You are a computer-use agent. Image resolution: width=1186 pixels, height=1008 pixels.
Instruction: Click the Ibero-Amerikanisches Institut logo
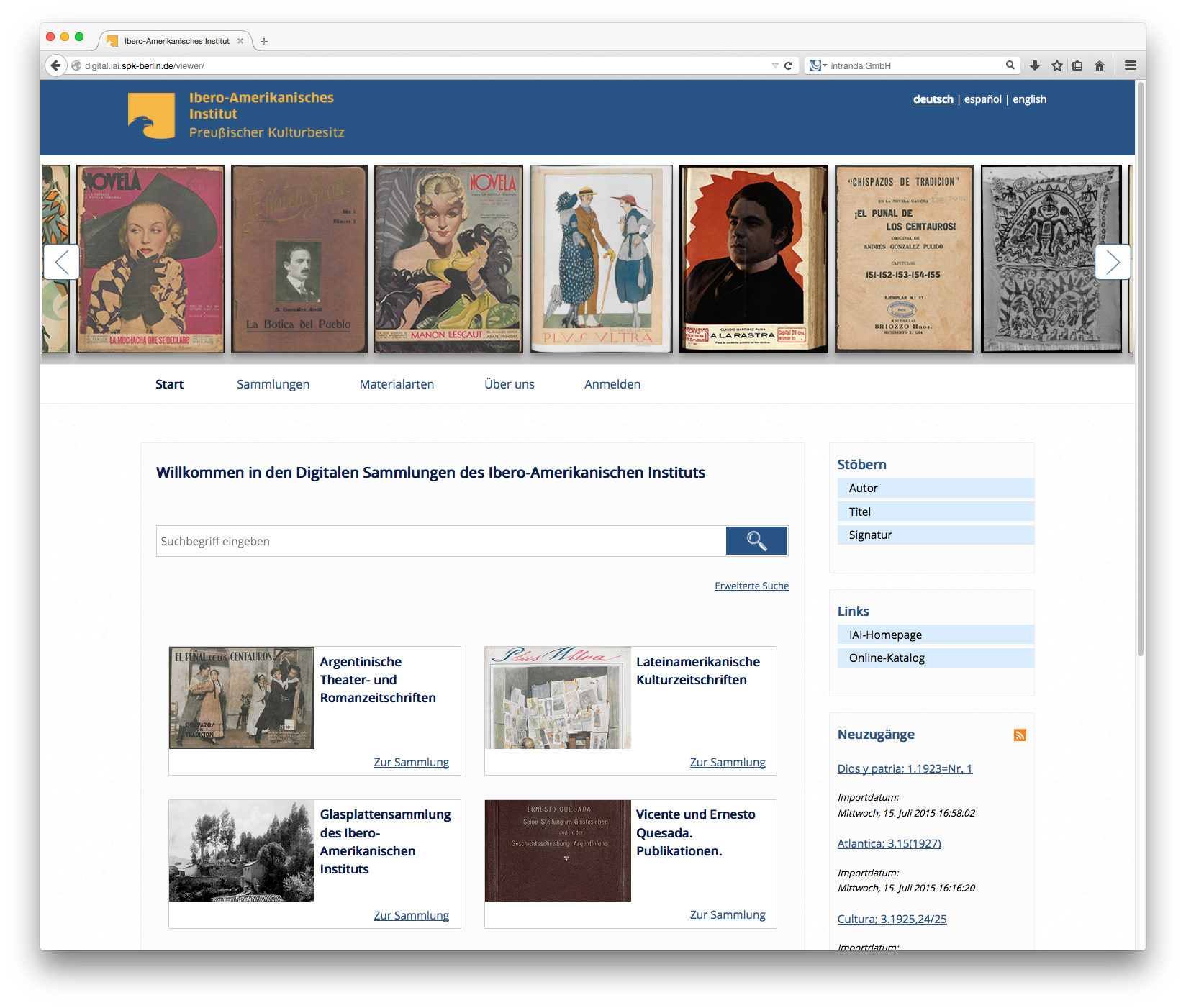click(236, 115)
